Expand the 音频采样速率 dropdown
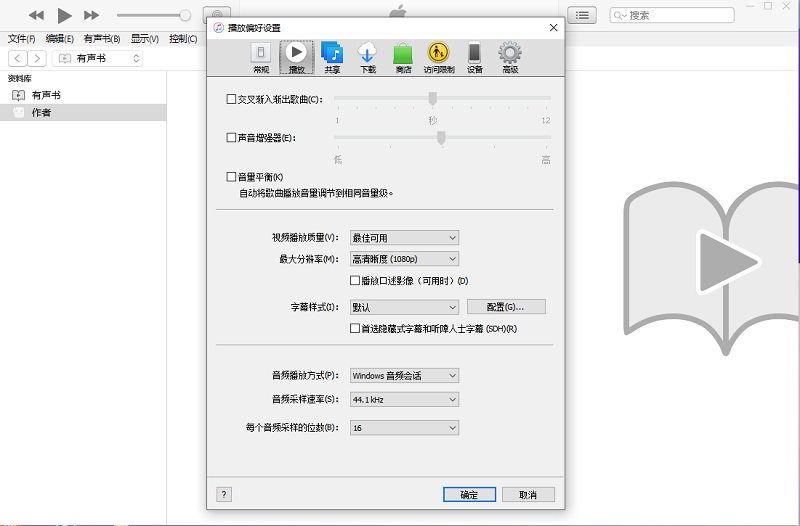 click(x=404, y=399)
